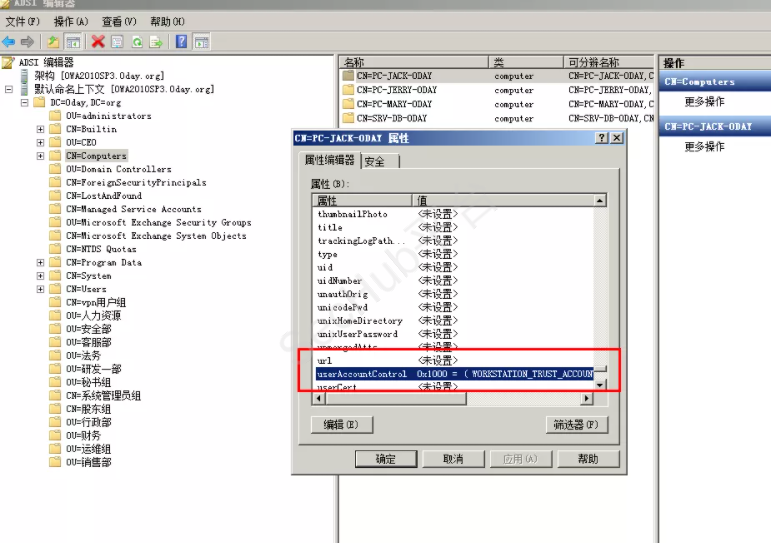
Task: Expand the CN=Users tree node
Action: click(x=40, y=289)
